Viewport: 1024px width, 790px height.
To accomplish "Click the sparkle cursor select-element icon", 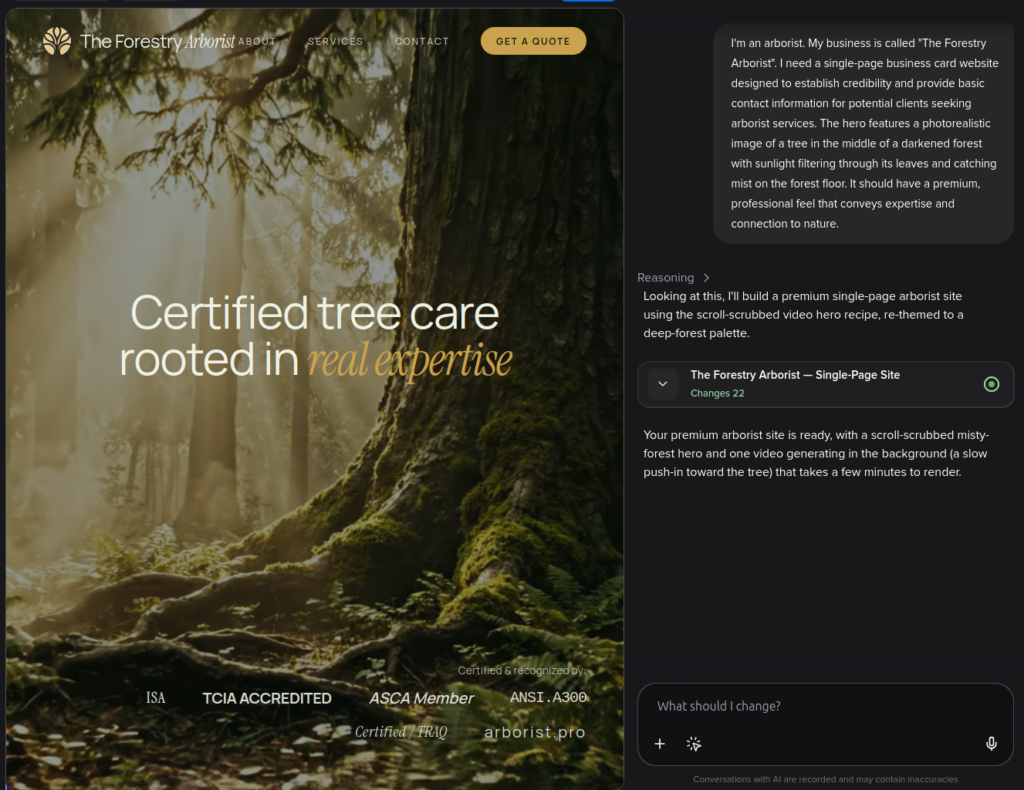I will pos(694,744).
